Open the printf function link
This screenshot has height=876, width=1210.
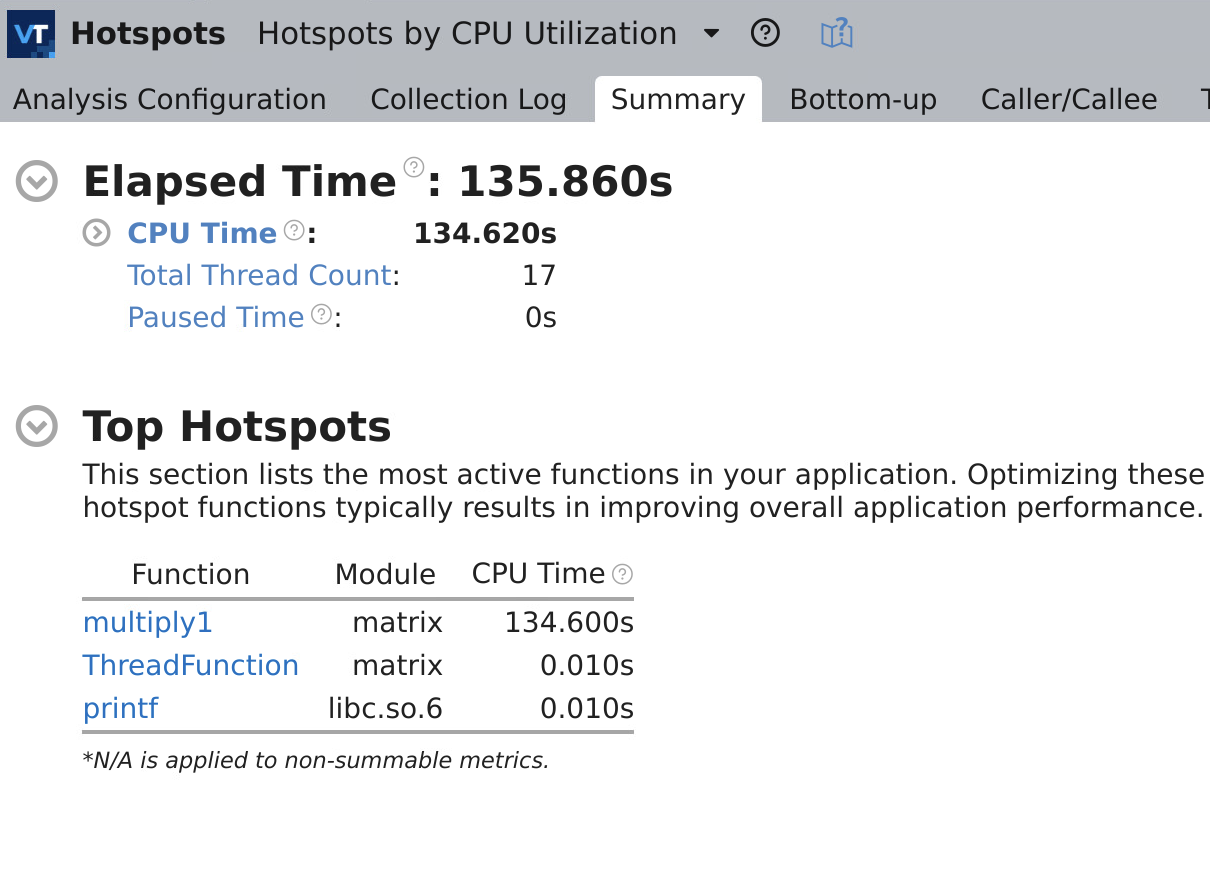coord(120,709)
